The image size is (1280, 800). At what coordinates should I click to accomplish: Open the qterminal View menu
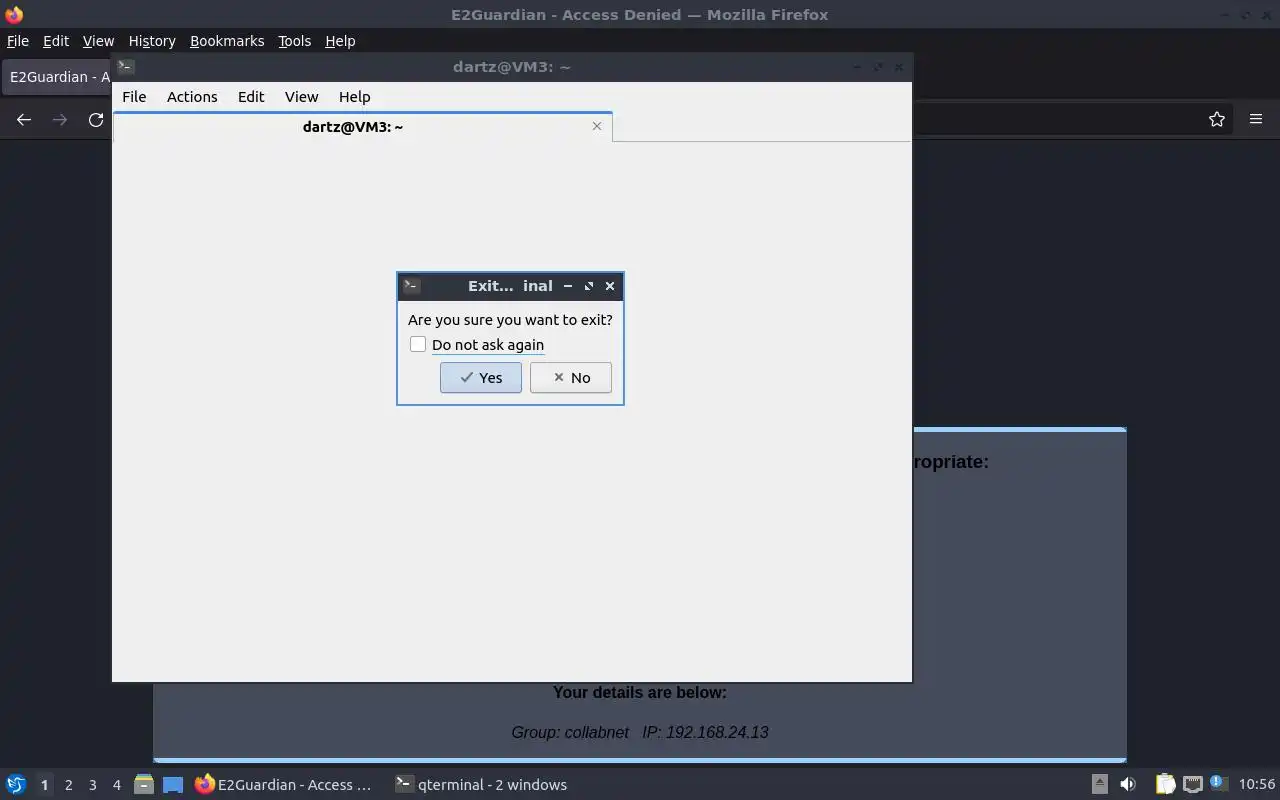pos(301,96)
